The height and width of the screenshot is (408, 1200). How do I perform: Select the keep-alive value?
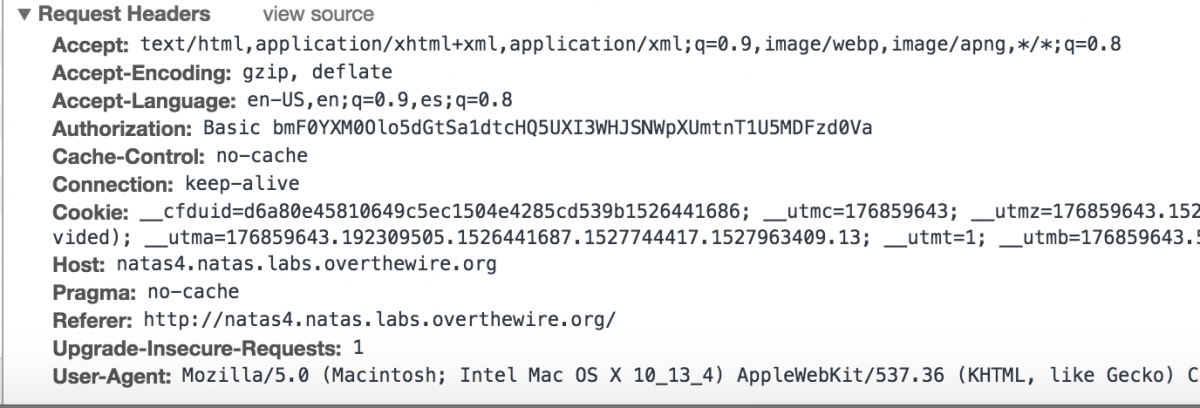[x=242, y=185]
